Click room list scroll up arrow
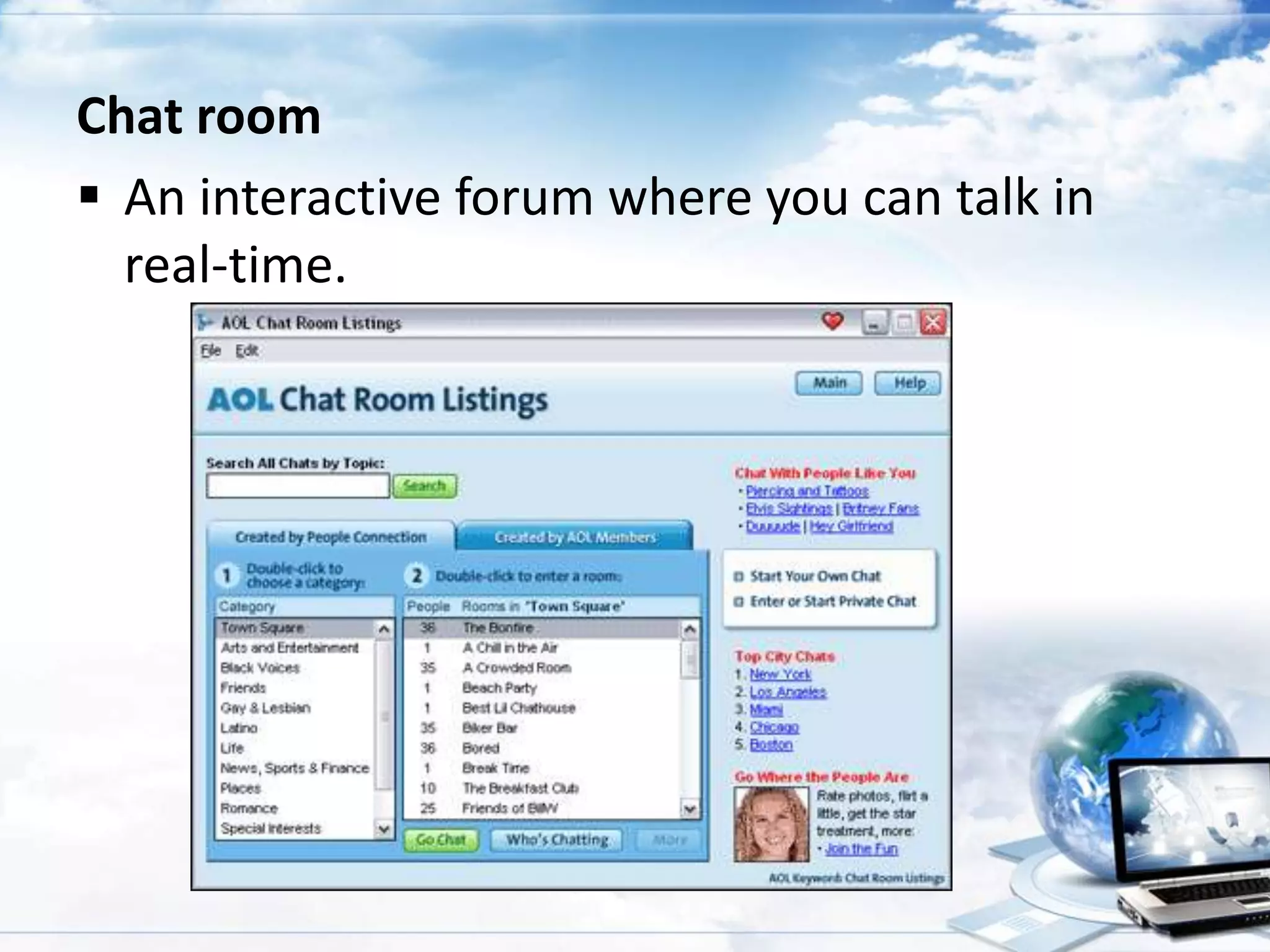Image resolution: width=1270 pixels, height=952 pixels. click(690, 629)
